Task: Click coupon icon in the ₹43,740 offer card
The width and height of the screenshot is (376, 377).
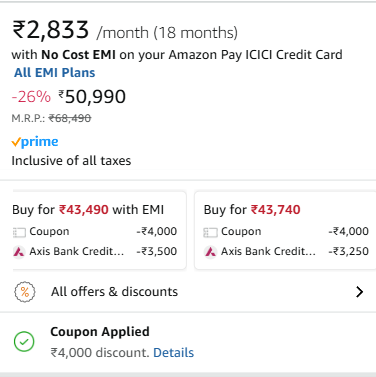Action: coord(210,232)
